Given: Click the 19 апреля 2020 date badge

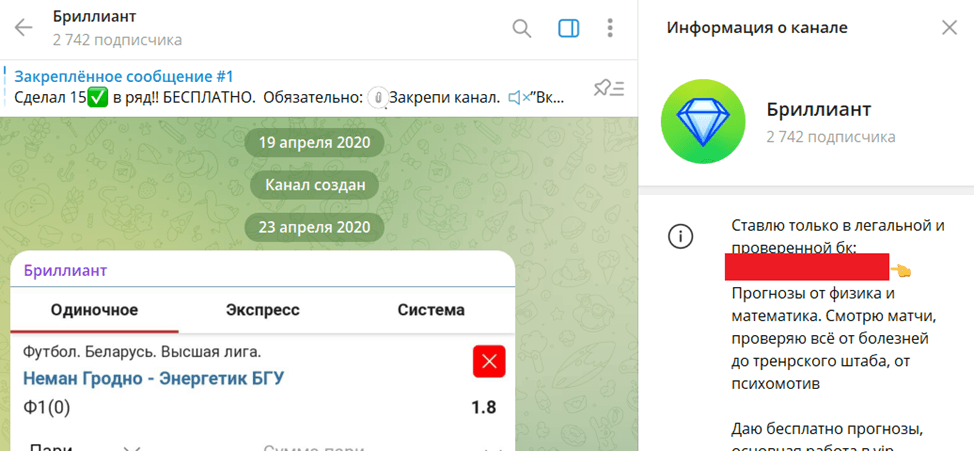Looking at the screenshot, I should 314,143.
